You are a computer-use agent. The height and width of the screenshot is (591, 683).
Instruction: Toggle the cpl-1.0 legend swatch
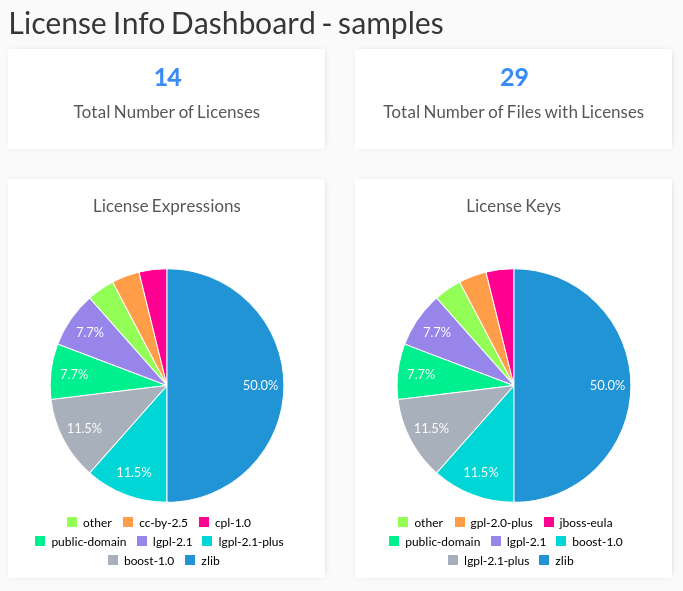(x=204, y=522)
